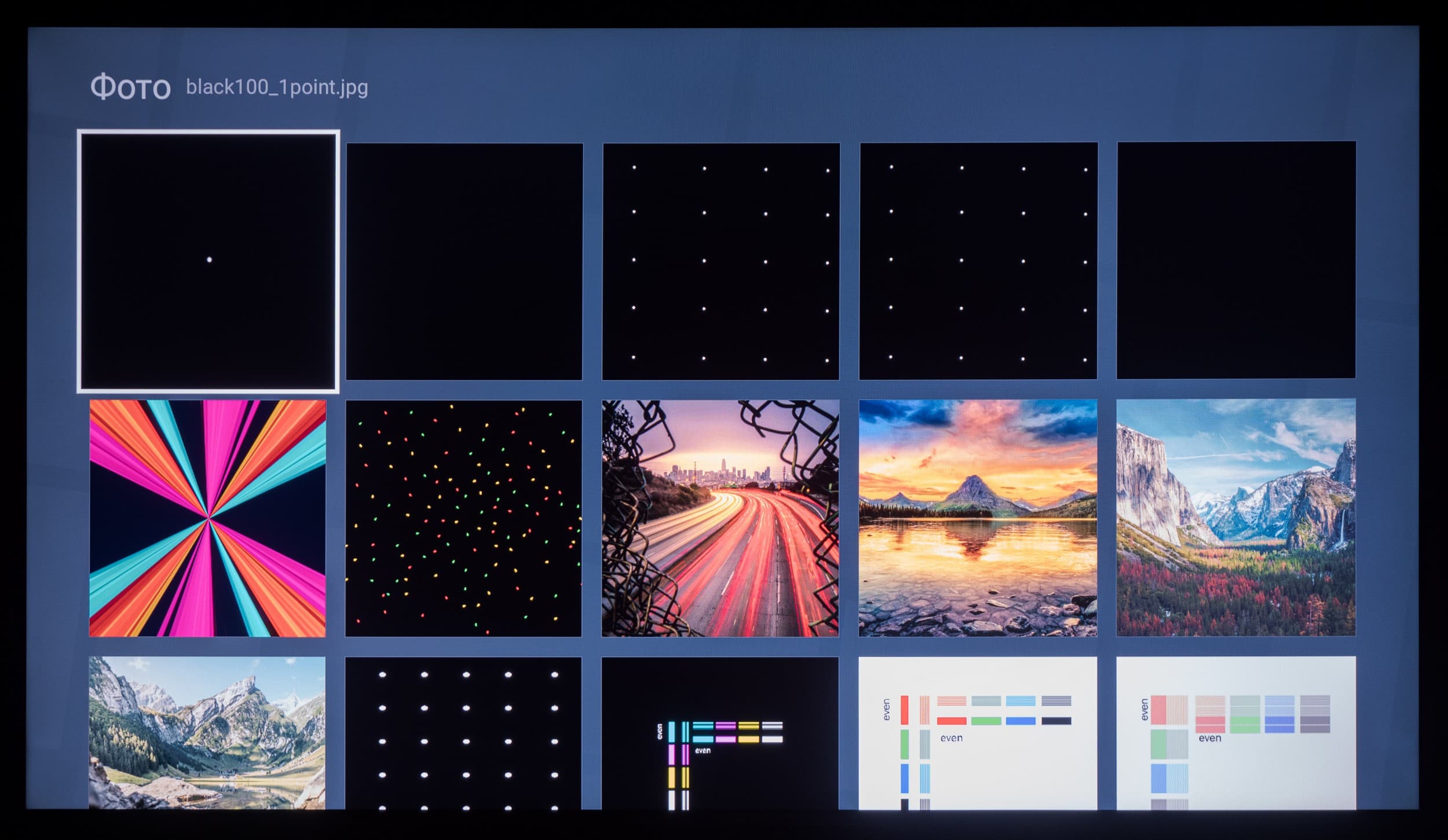Open the colorful pink and cyan rays image

[207, 519]
